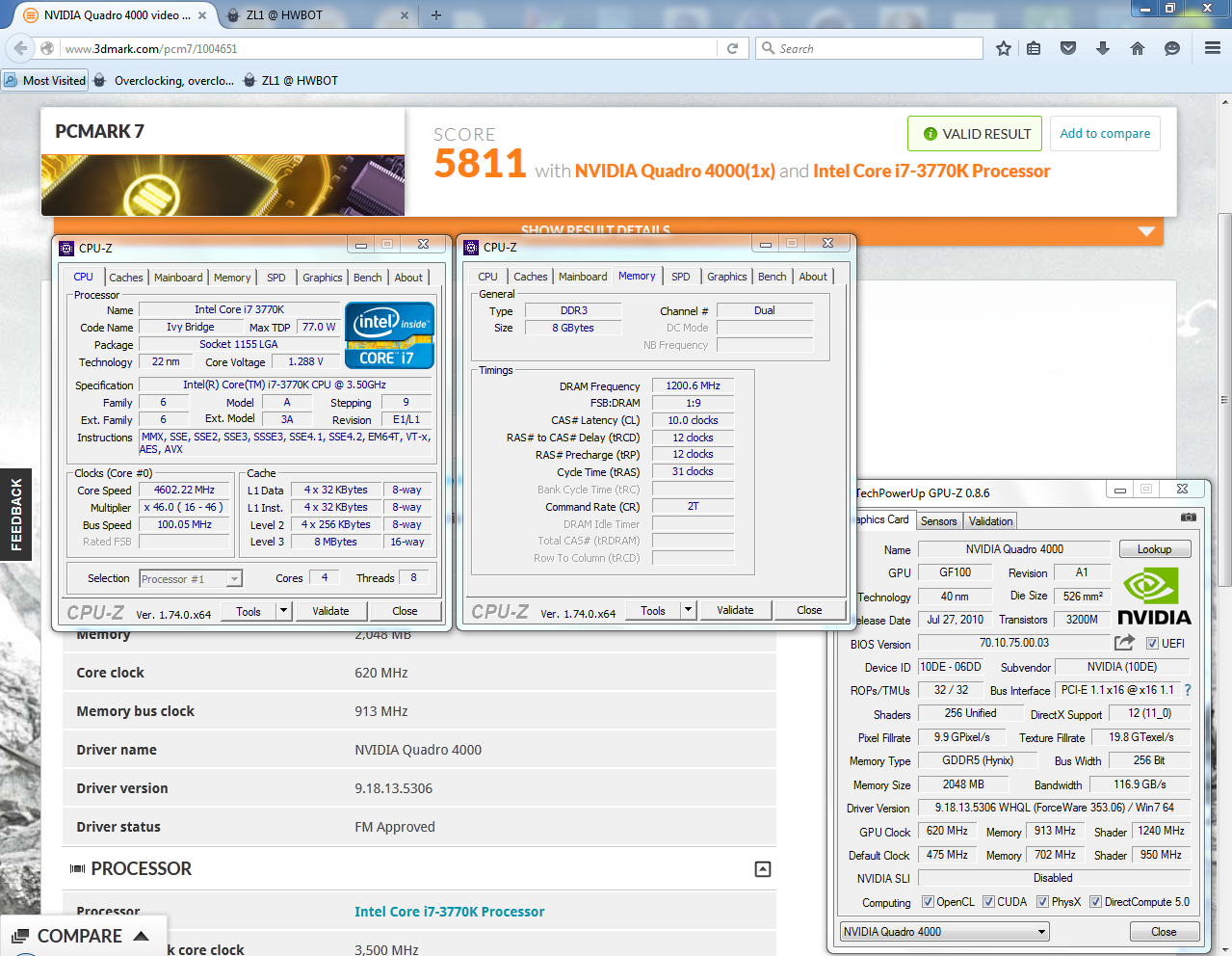Open the bookmarks list icon in toolbar

(1034, 48)
